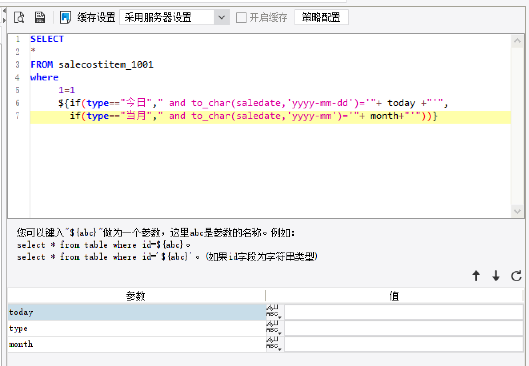This screenshot has height=366, width=529.
Task: Open value type dropdown for today parameter
Action: tap(274, 312)
